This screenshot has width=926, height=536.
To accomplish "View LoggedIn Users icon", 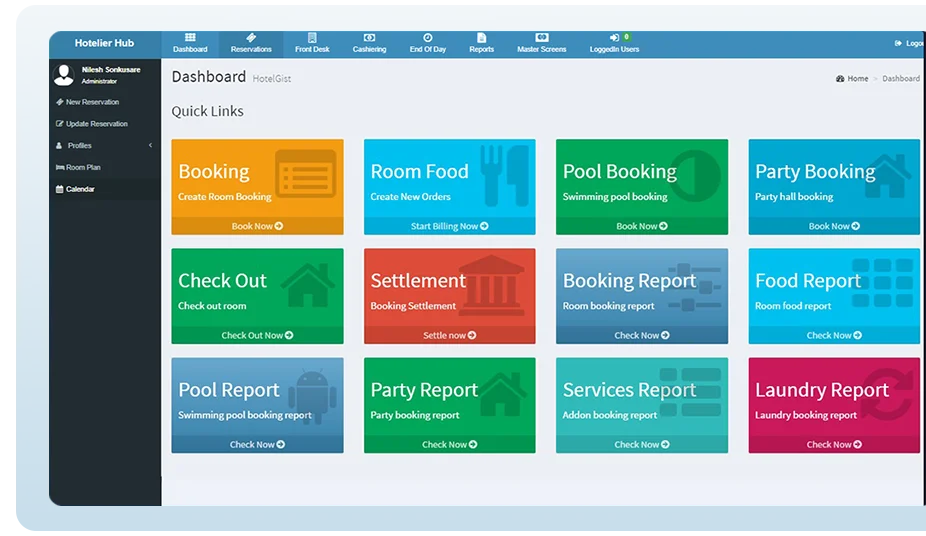I will click(x=614, y=38).
